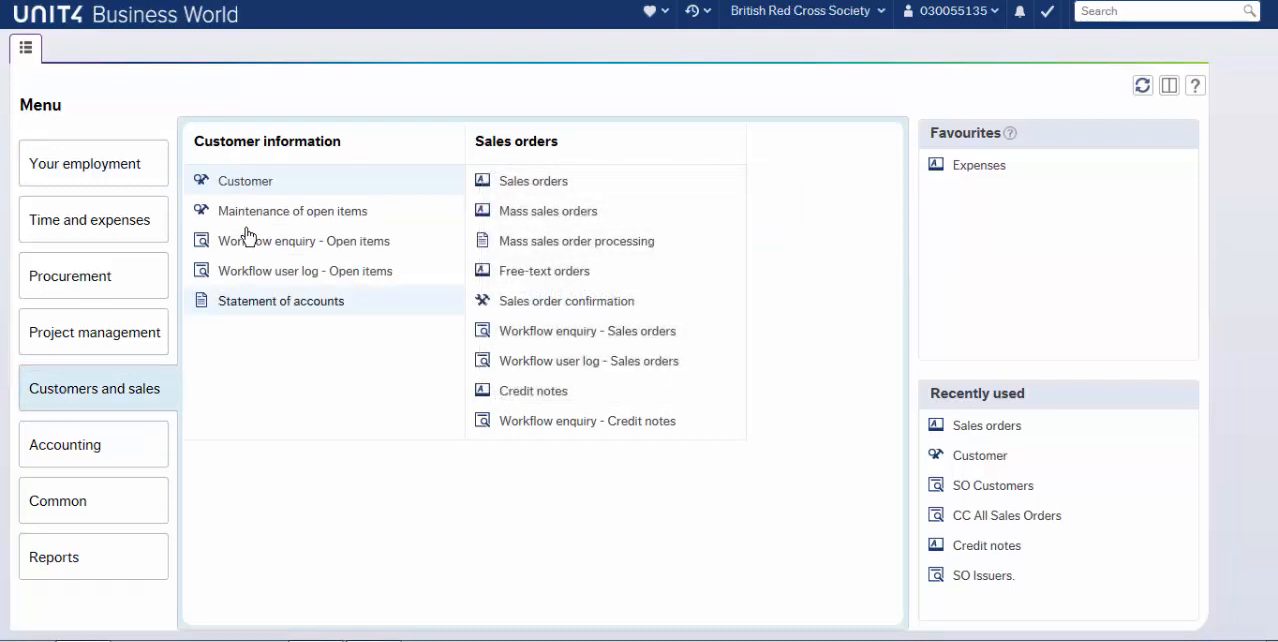Toggle the column layout icon
Screen dimensions: 1278x642
pyautogui.click(x=1169, y=86)
